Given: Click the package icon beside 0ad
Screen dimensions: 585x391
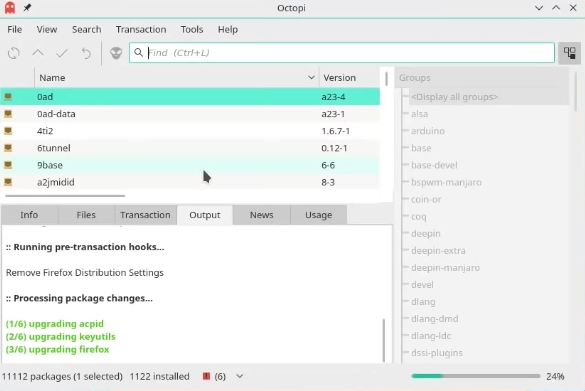Looking at the screenshot, I should click(x=8, y=97).
